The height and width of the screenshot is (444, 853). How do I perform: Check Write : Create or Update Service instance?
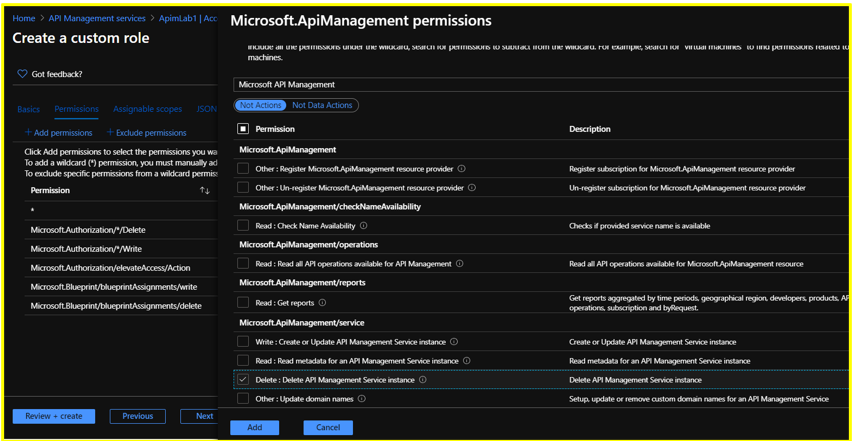(x=243, y=342)
